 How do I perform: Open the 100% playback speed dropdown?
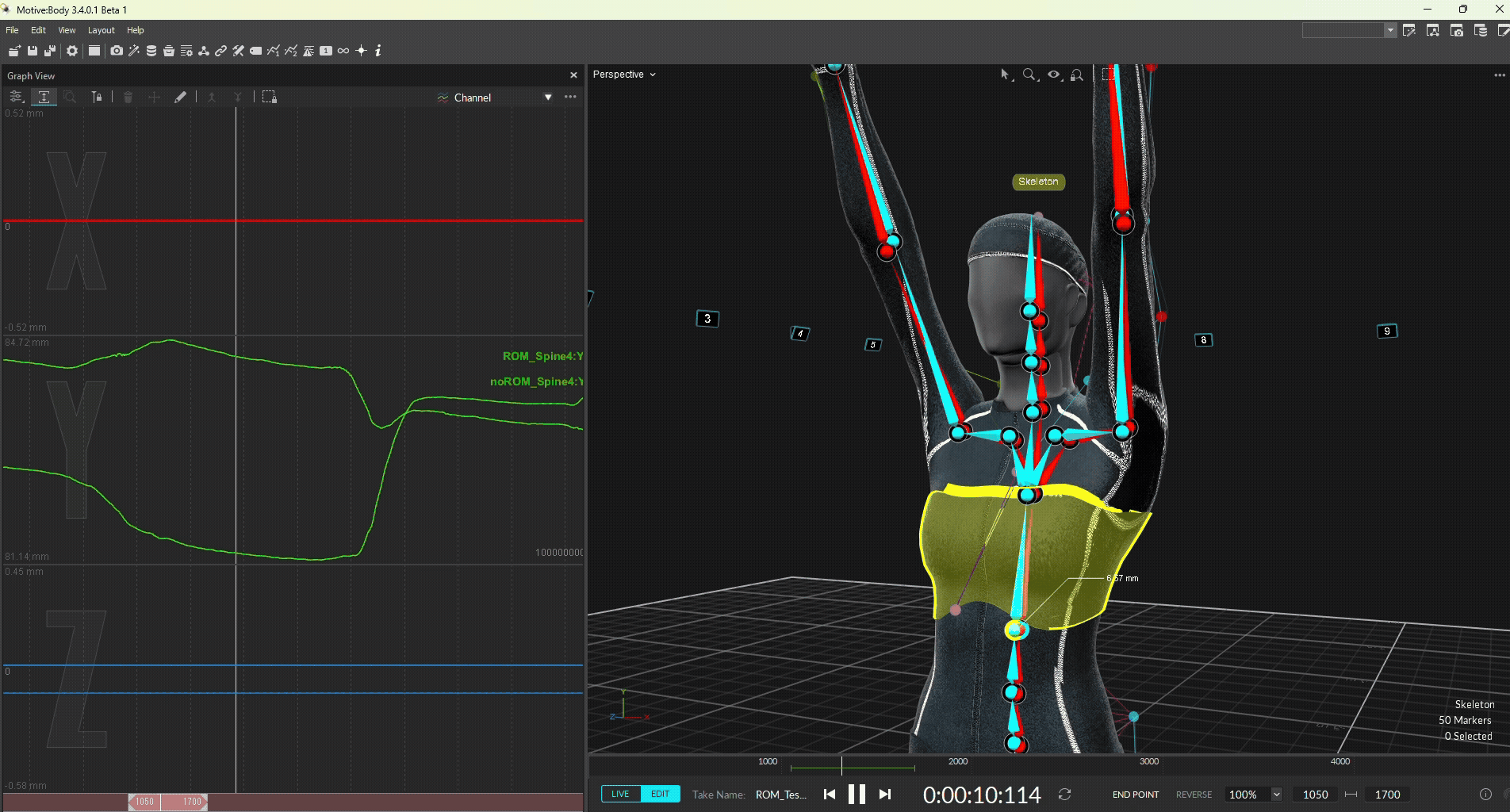[1276, 794]
